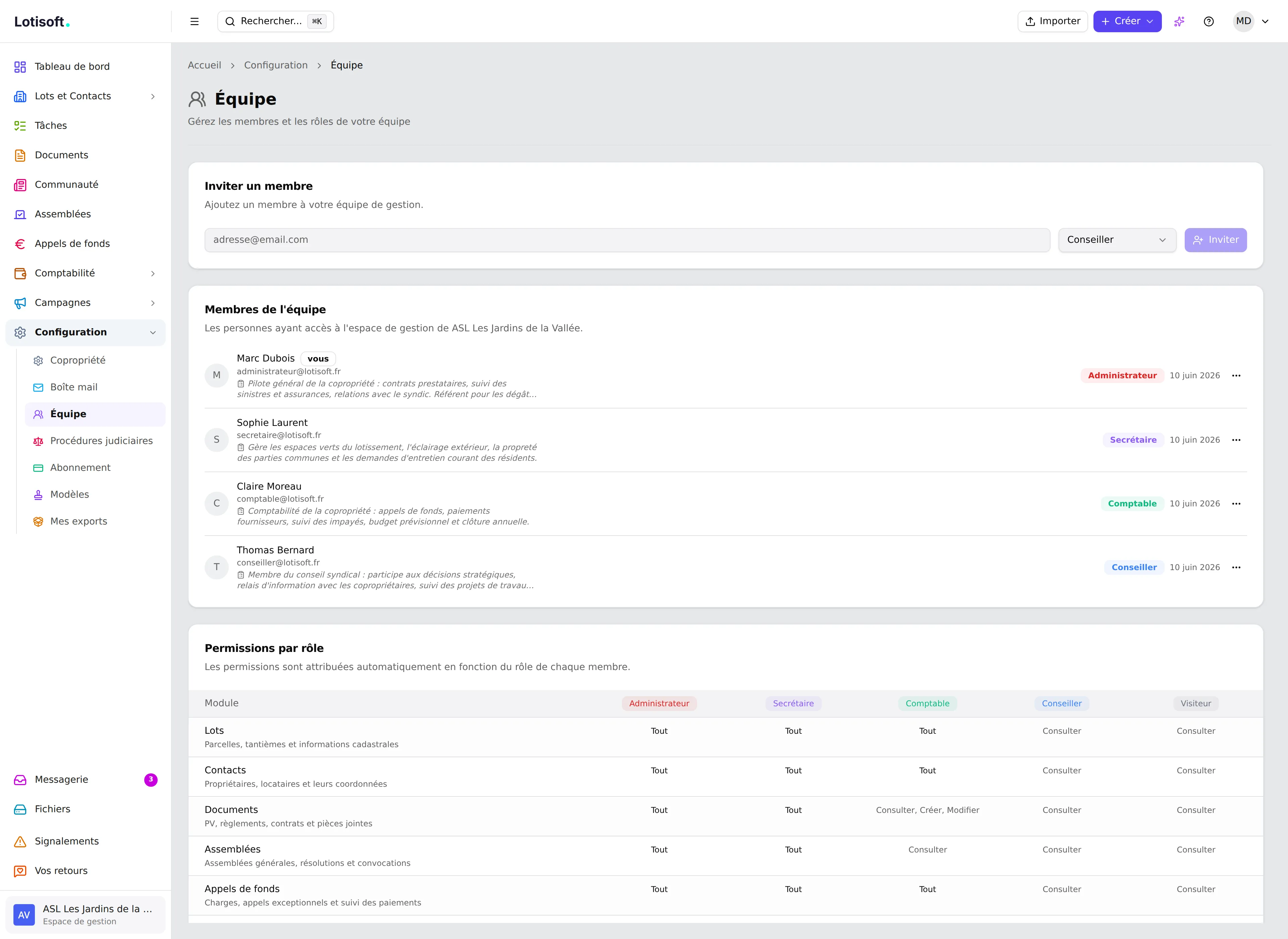Open the Créer dropdown button

pos(1127,21)
